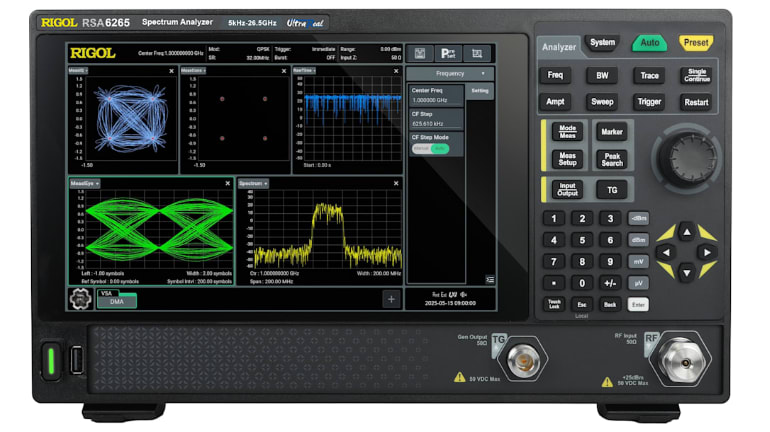The image size is (770, 432).
Task: Click the green power button
Action: pyautogui.click(x=51, y=361)
